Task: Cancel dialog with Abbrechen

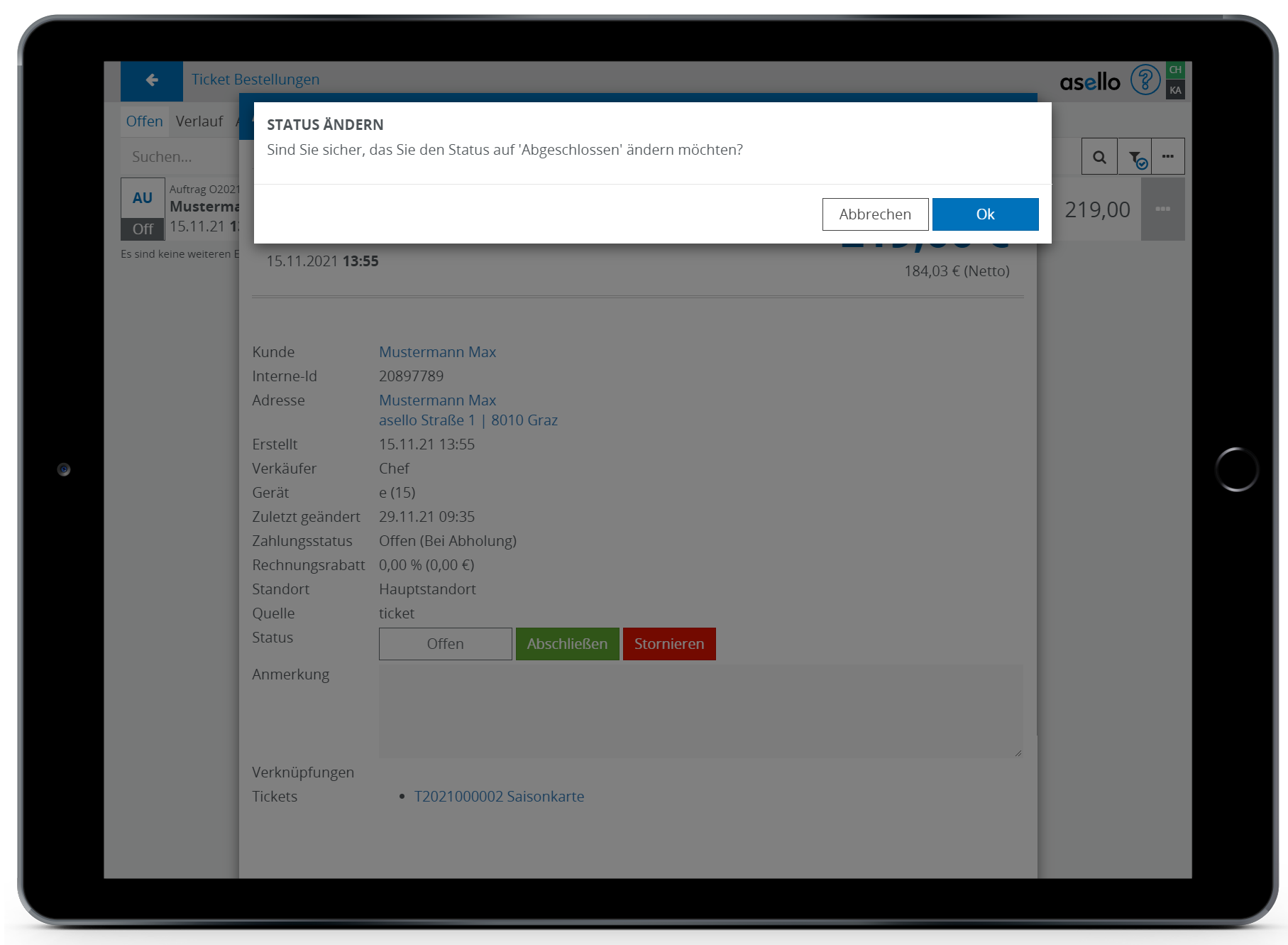Action: click(x=874, y=214)
